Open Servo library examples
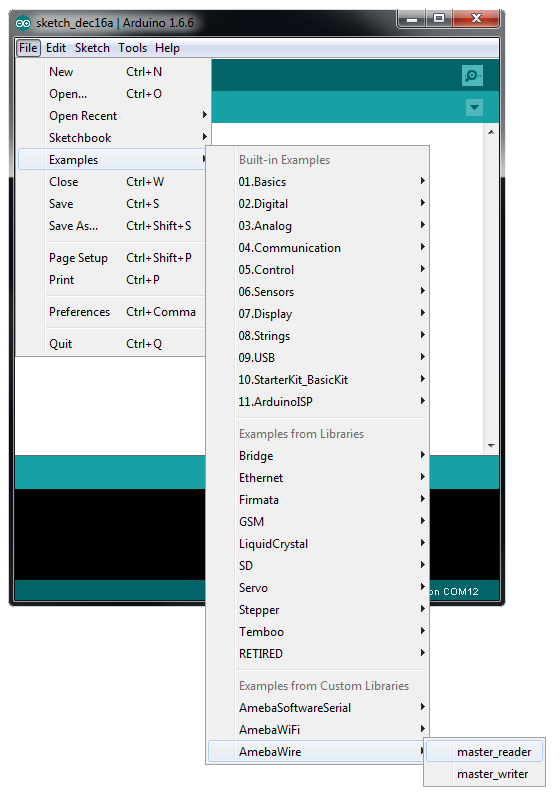Viewport: 560px width, 798px height. [318, 587]
